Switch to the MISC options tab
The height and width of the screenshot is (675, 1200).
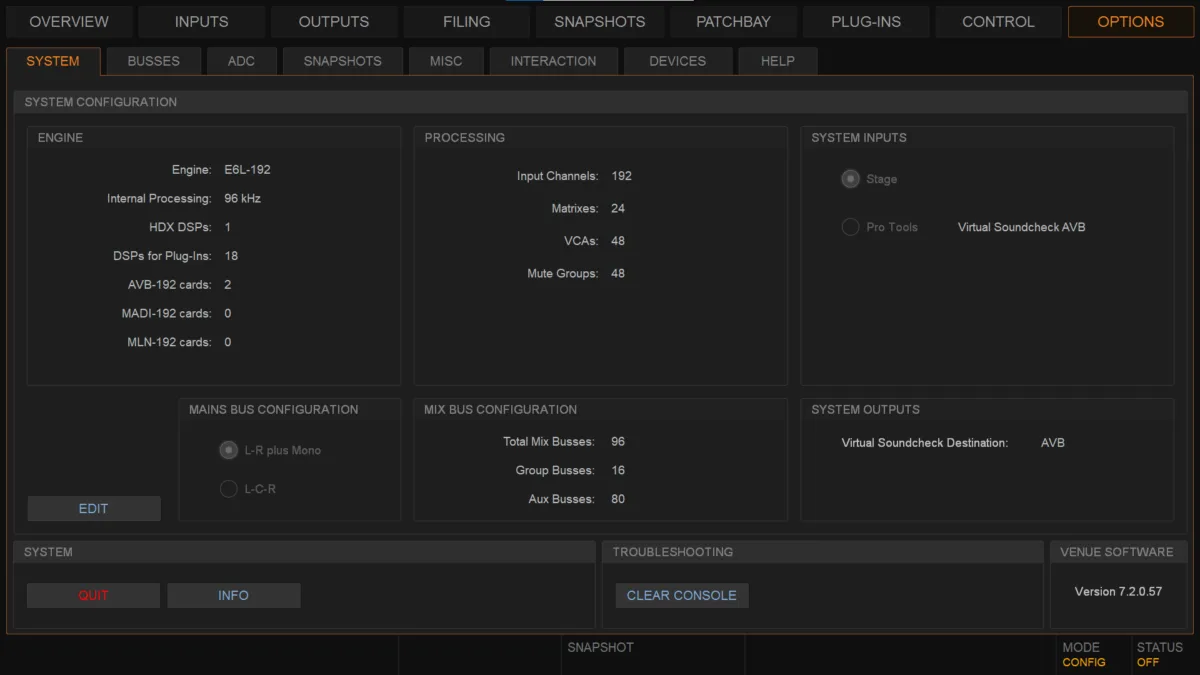click(x=446, y=61)
